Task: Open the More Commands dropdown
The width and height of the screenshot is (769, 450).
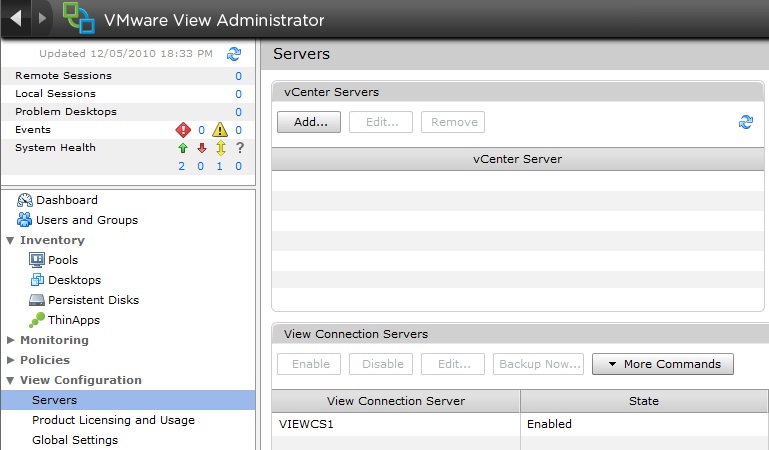Action: (x=663, y=364)
